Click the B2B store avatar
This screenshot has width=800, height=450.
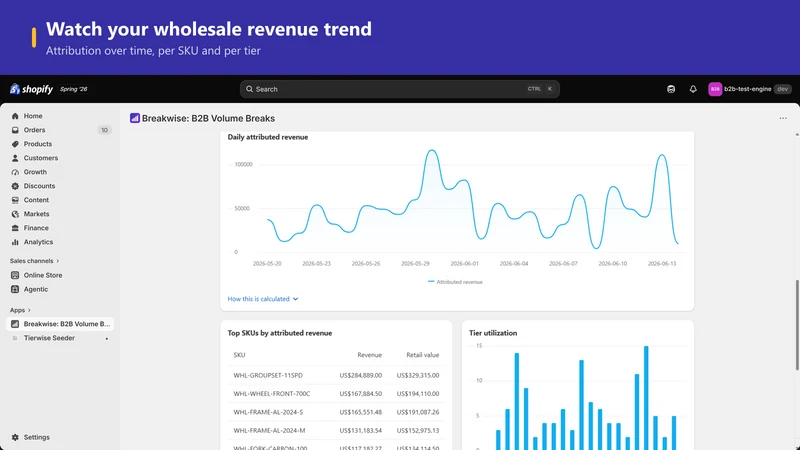pyautogui.click(x=715, y=89)
